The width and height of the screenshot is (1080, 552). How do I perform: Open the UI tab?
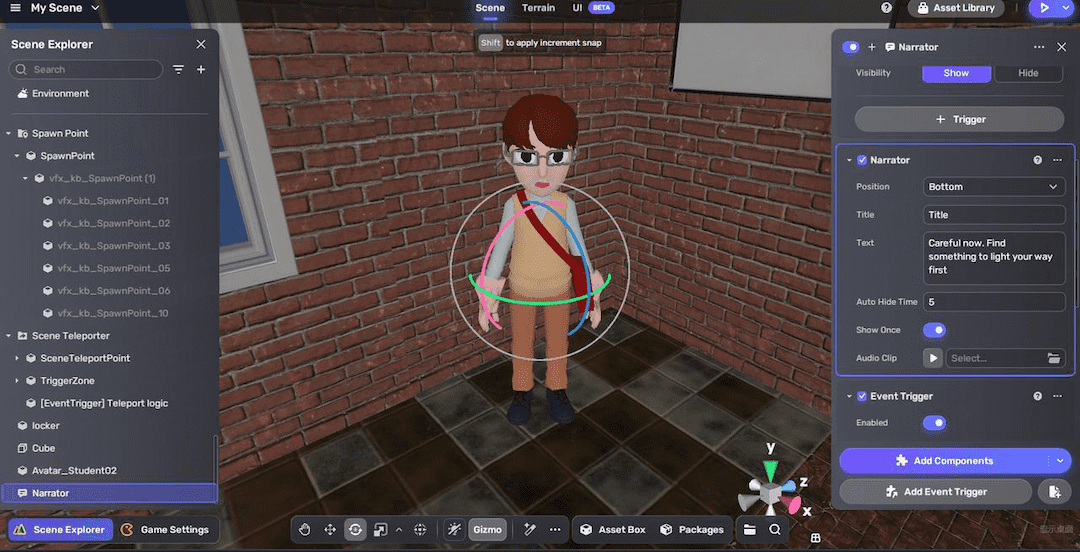pyautogui.click(x=577, y=8)
